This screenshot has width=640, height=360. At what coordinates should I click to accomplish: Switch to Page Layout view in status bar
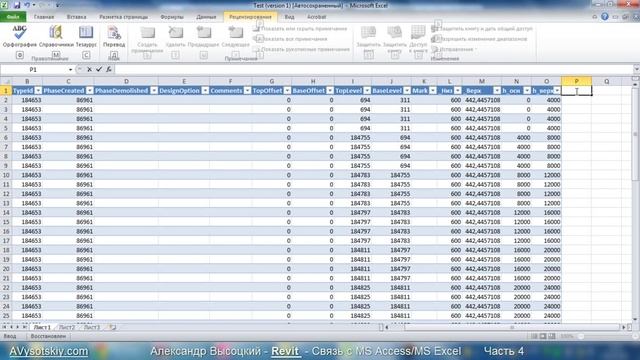(x=543, y=336)
